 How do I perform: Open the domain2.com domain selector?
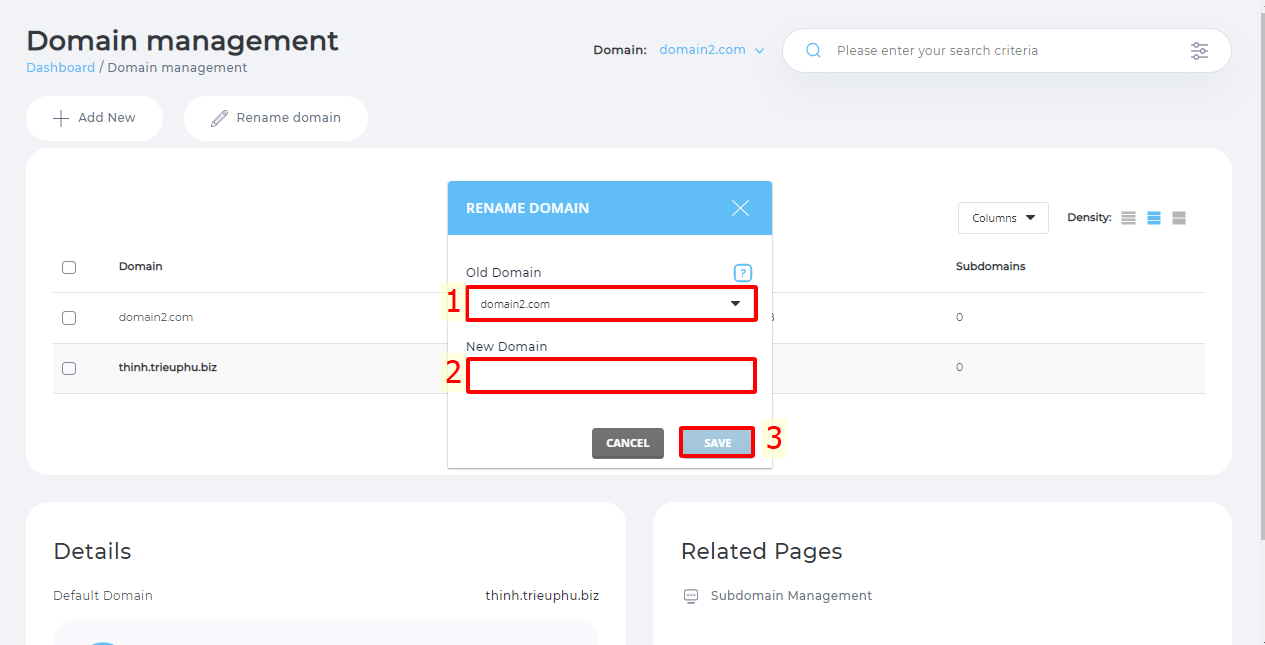point(711,50)
